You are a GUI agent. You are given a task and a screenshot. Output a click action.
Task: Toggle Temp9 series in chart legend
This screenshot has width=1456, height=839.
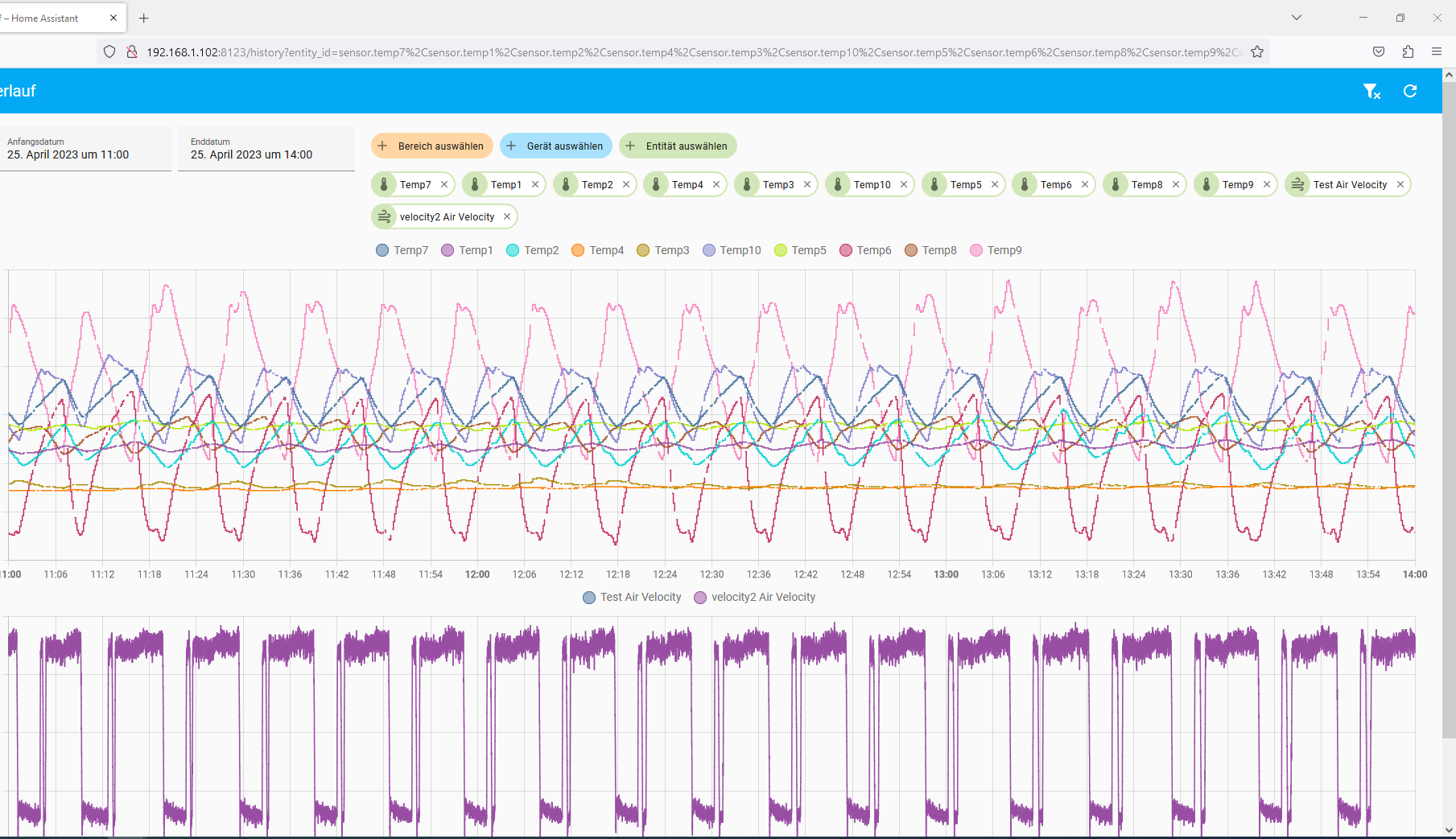[x=996, y=250]
